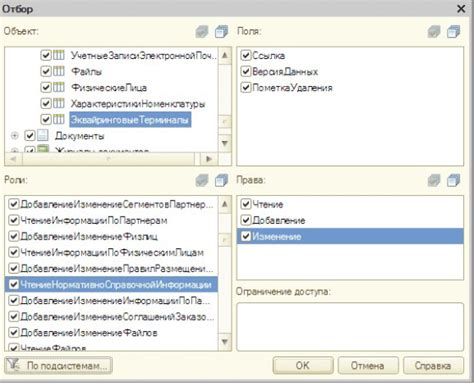Select ХарактеристикиНоменклатуры in object tree
The width and height of the screenshot is (474, 386).
point(138,104)
